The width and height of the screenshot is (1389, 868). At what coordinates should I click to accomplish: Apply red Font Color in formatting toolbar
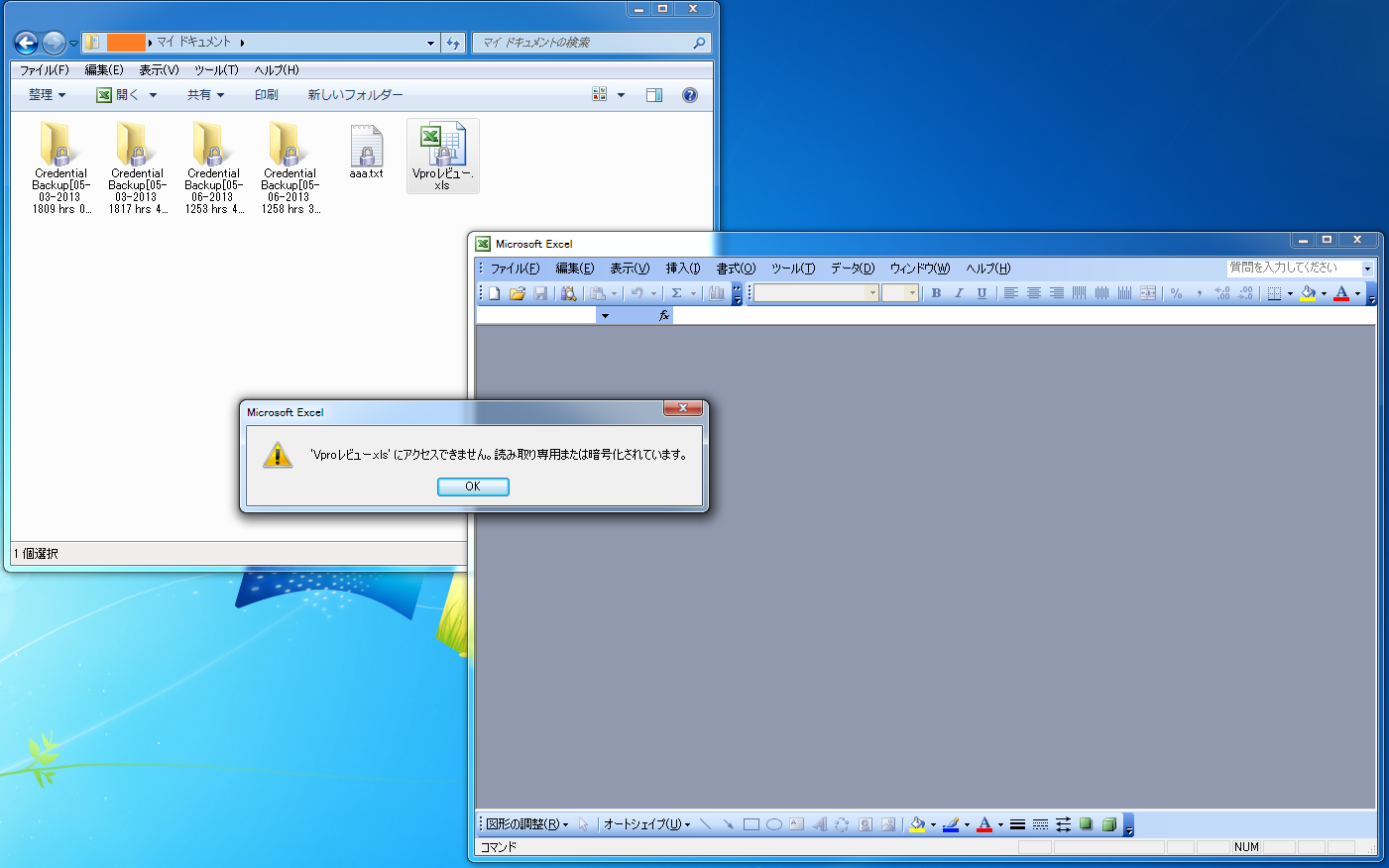point(1341,293)
